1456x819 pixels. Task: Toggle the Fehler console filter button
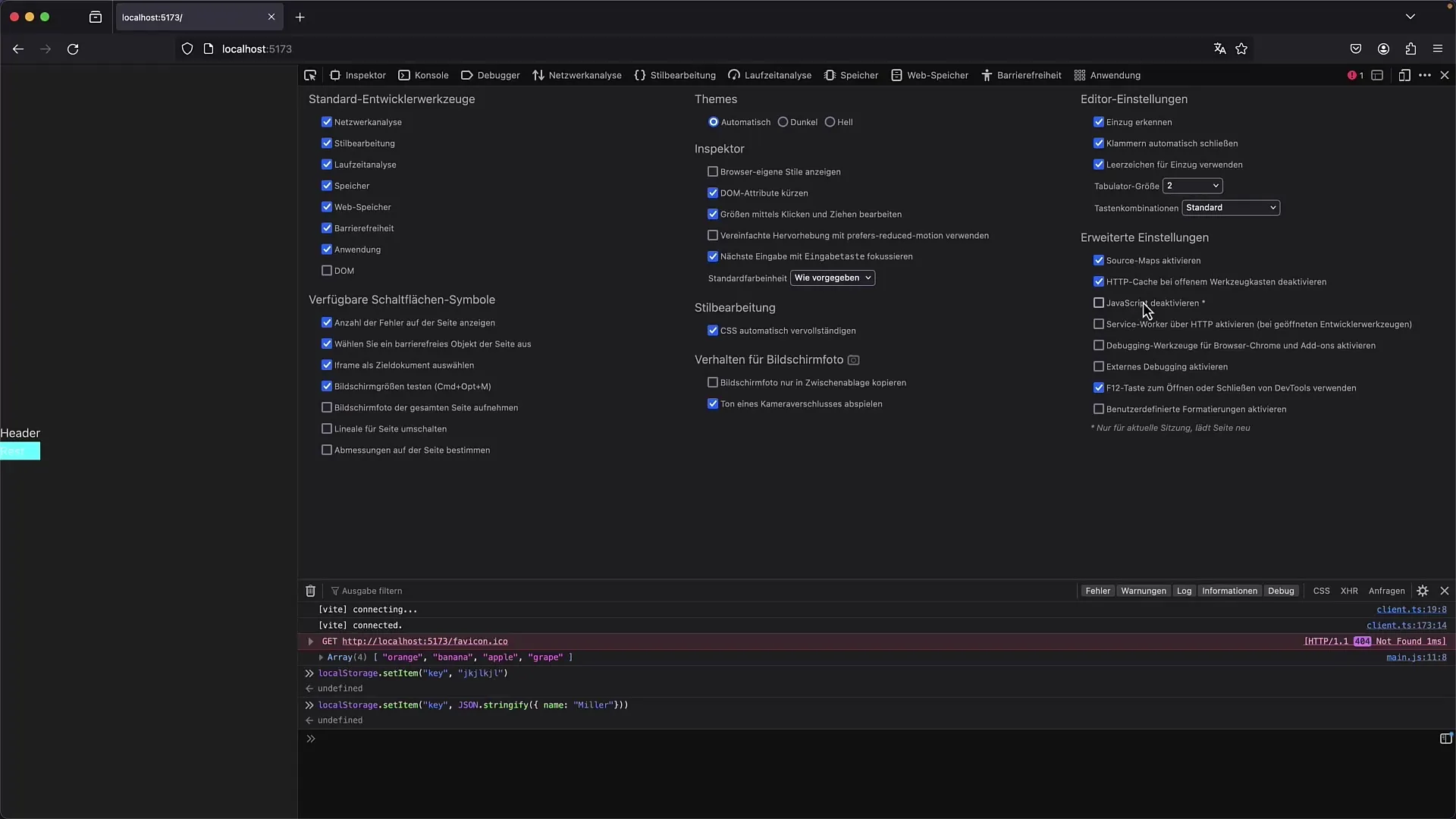(1097, 591)
